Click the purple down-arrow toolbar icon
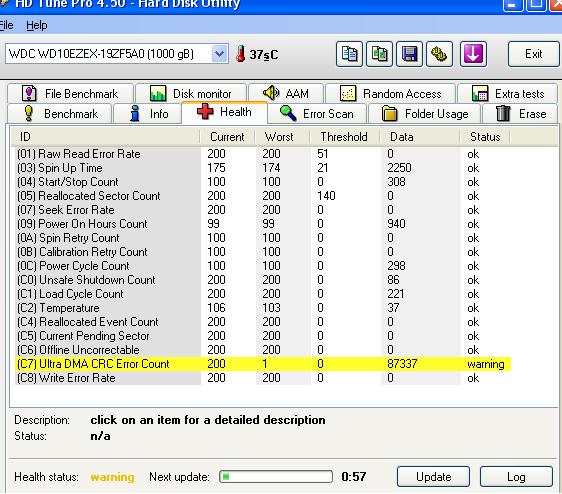 pos(473,54)
